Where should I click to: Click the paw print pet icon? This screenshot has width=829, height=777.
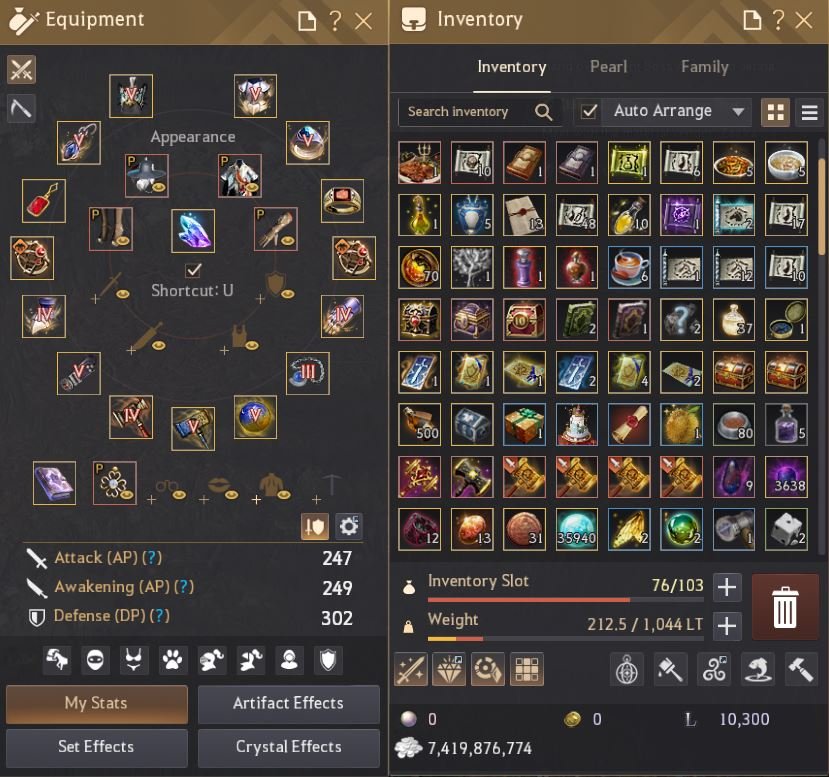coord(172,660)
